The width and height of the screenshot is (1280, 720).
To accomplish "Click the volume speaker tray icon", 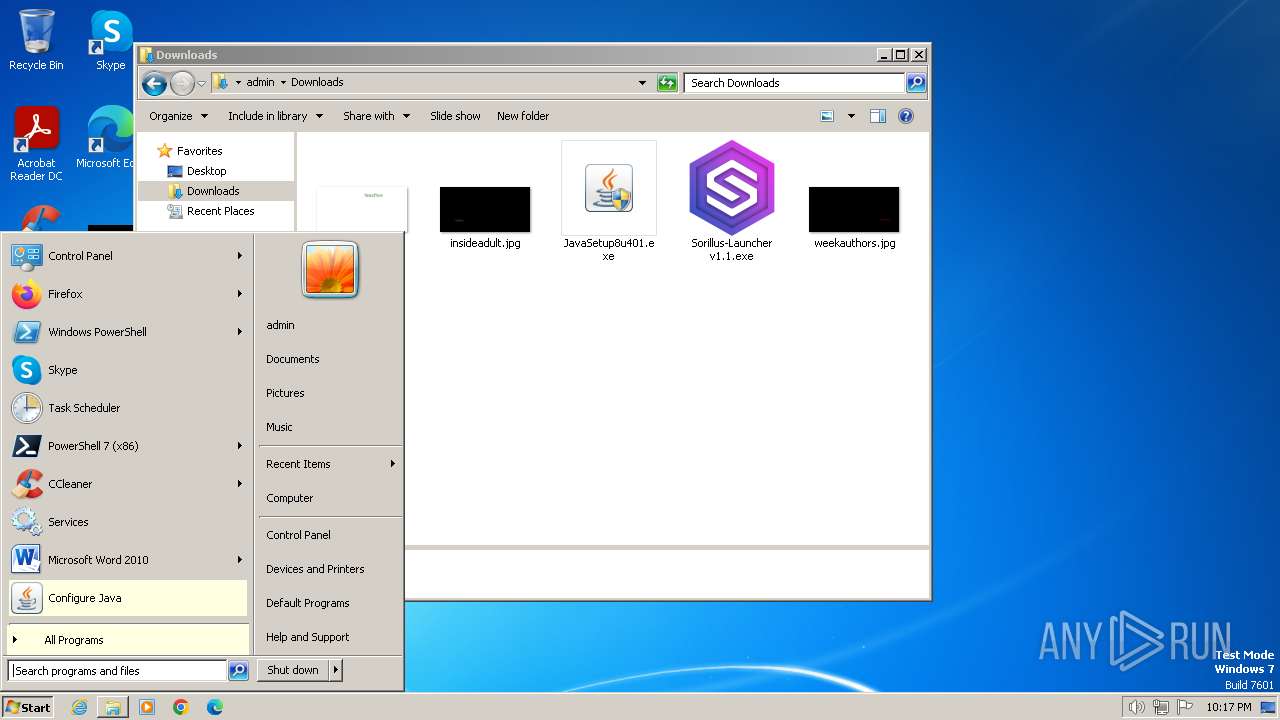I will (x=1136, y=707).
